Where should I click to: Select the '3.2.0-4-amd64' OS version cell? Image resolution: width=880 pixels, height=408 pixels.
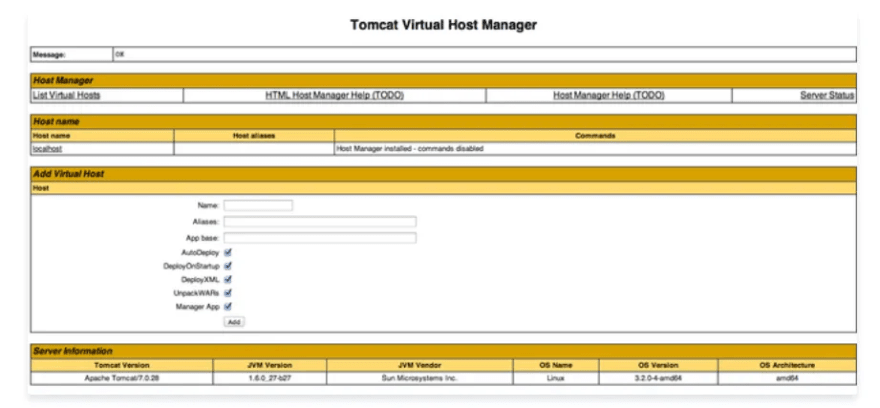pos(658,378)
